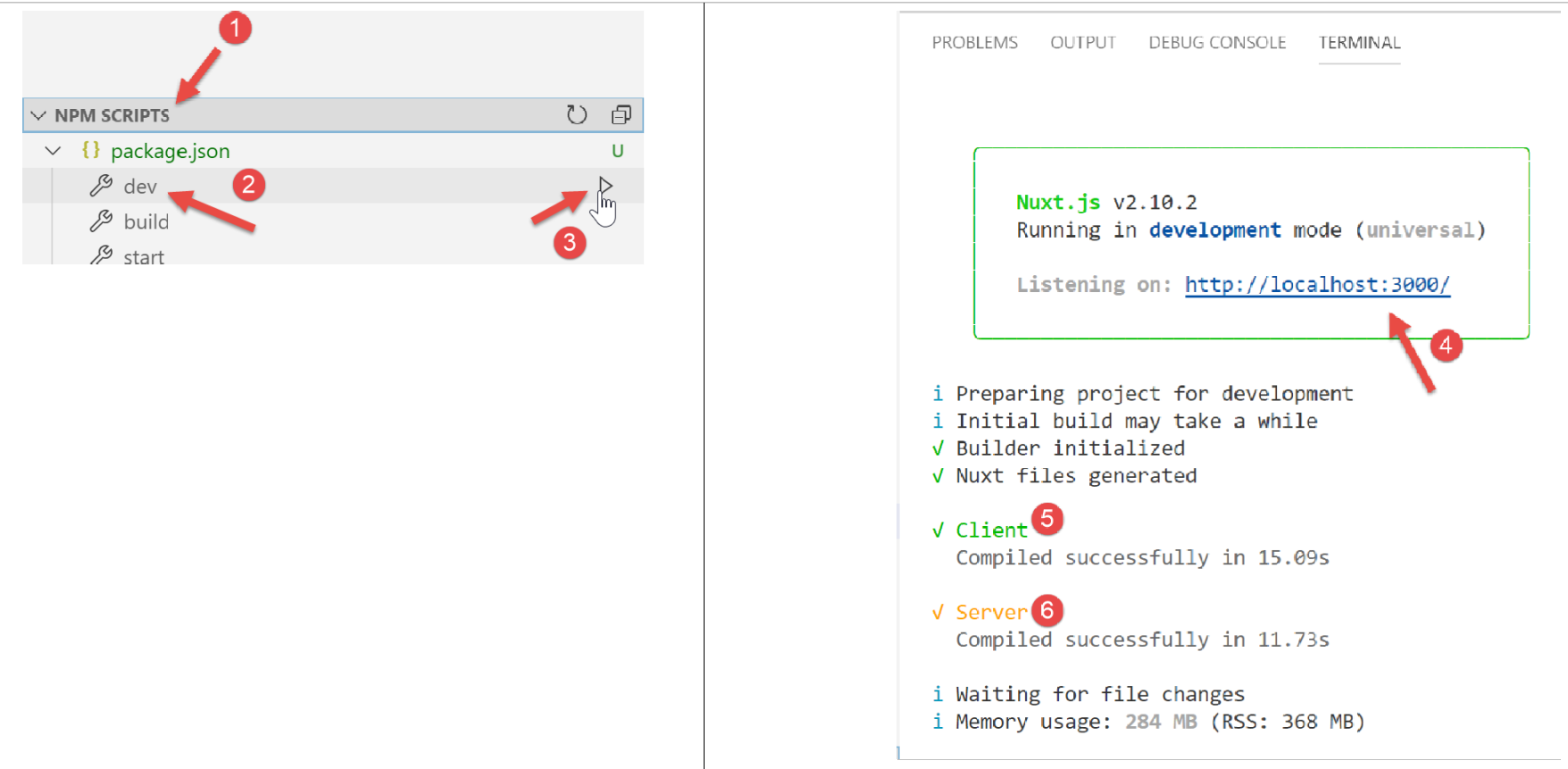
Task: Select the Terminal tab
Action: [1359, 43]
